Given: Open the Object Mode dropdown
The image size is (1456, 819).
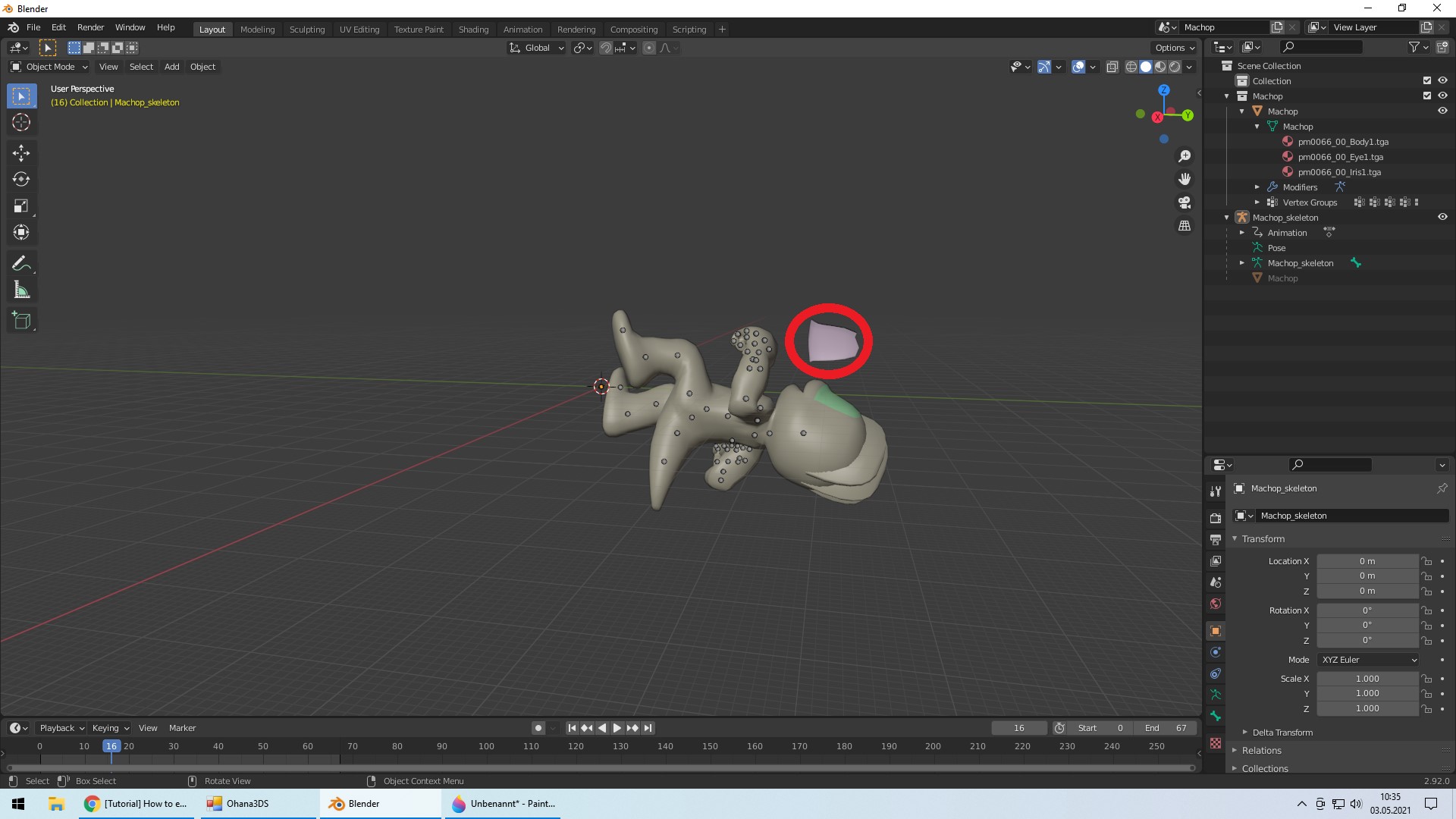Looking at the screenshot, I should click(x=49, y=67).
